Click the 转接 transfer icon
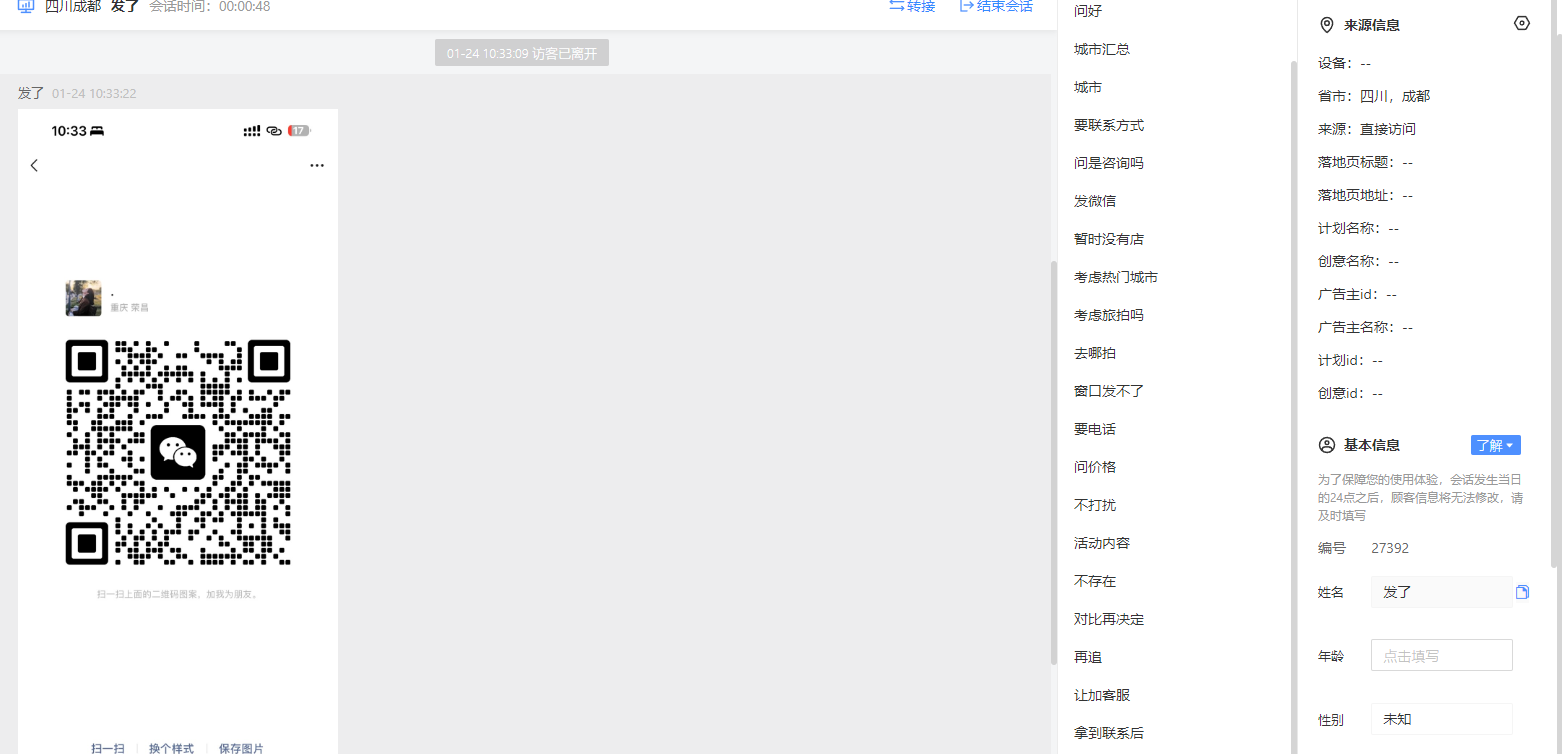1562x754 pixels. coord(897,6)
